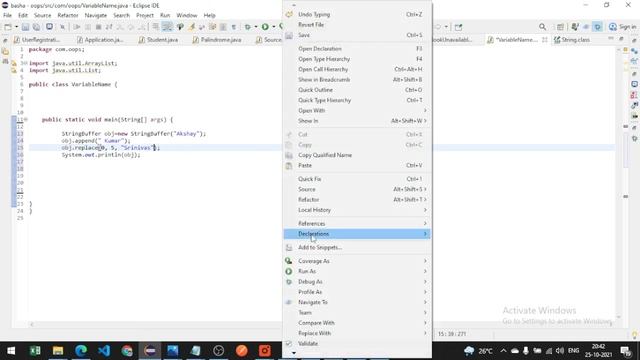Open Microsoft Edge from the taskbar
This screenshot has height=360, width=640.
81,351
